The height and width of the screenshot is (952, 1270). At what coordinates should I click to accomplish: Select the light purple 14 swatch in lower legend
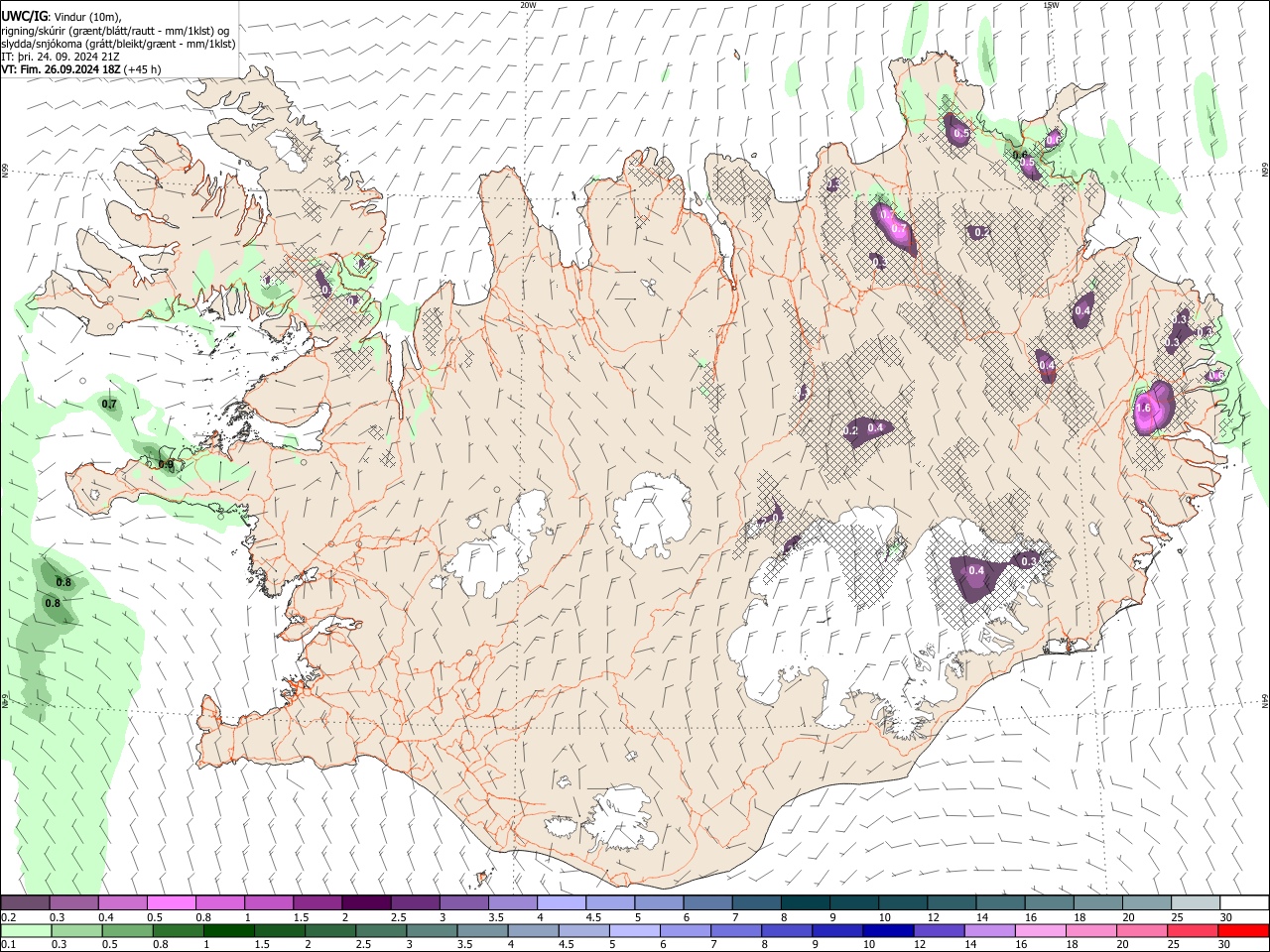click(x=988, y=930)
